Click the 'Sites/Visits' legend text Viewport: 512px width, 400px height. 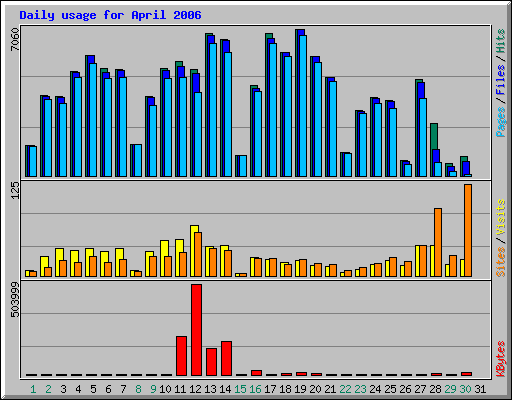tap(500, 238)
